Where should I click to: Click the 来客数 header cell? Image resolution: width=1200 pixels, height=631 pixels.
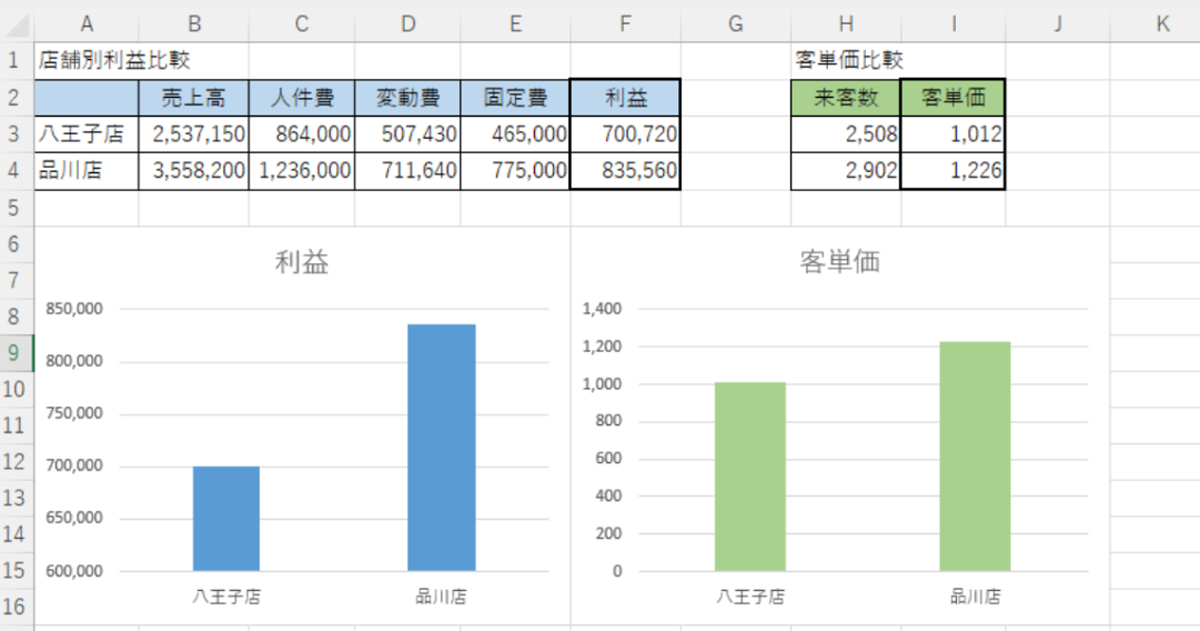[x=846, y=98]
